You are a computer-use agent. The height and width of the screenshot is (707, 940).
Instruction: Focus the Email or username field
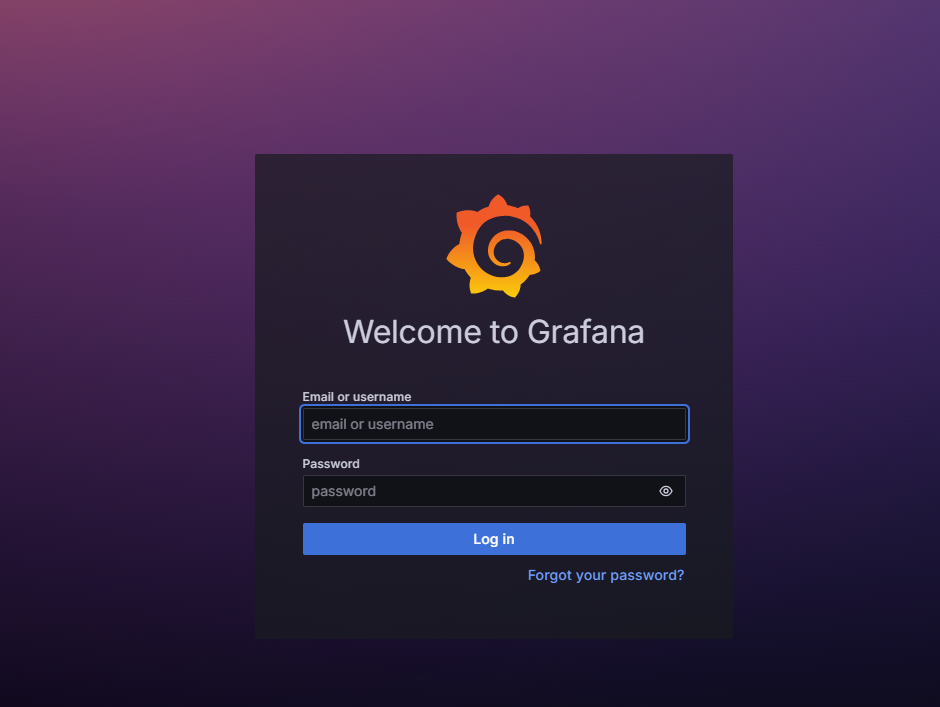tap(494, 424)
